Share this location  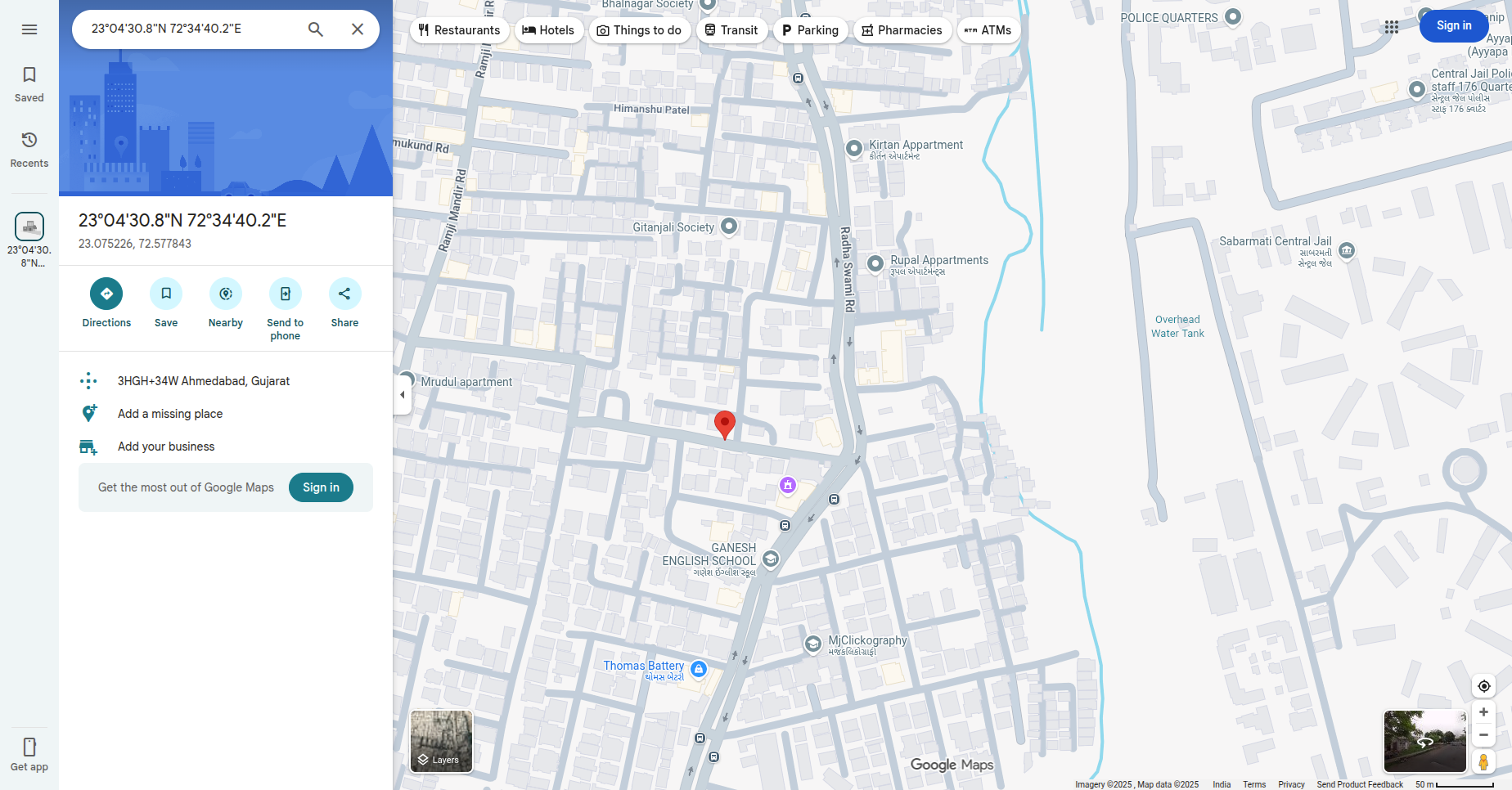click(x=344, y=303)
